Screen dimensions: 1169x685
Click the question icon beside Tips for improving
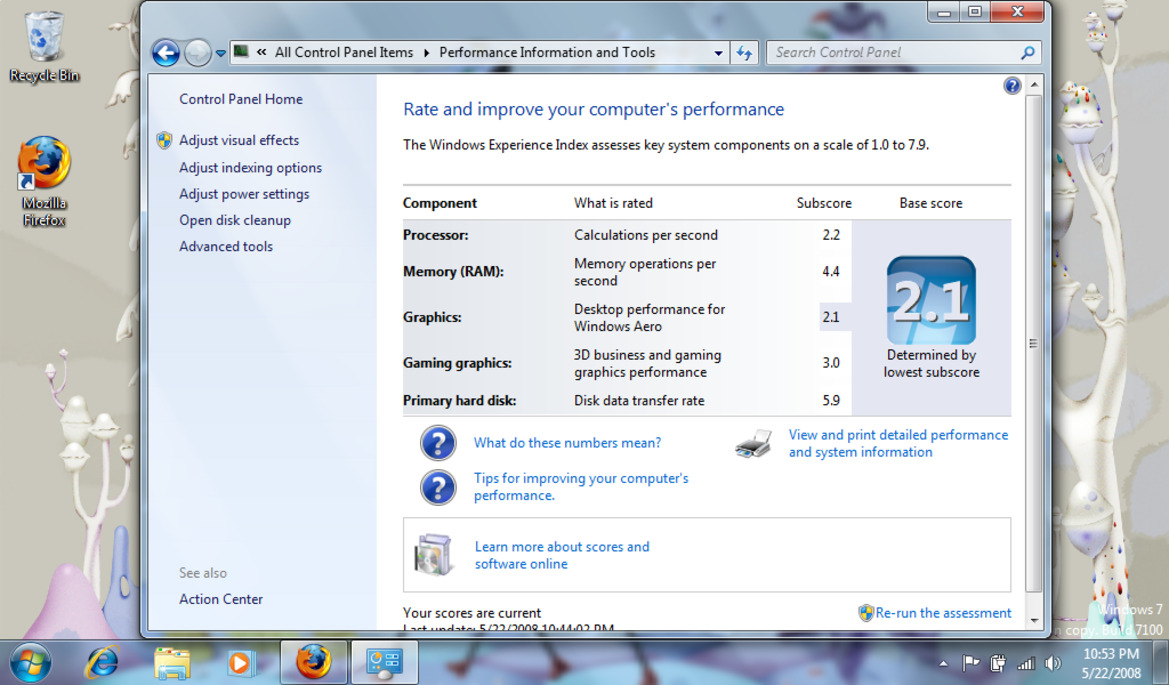pos(438,487)
